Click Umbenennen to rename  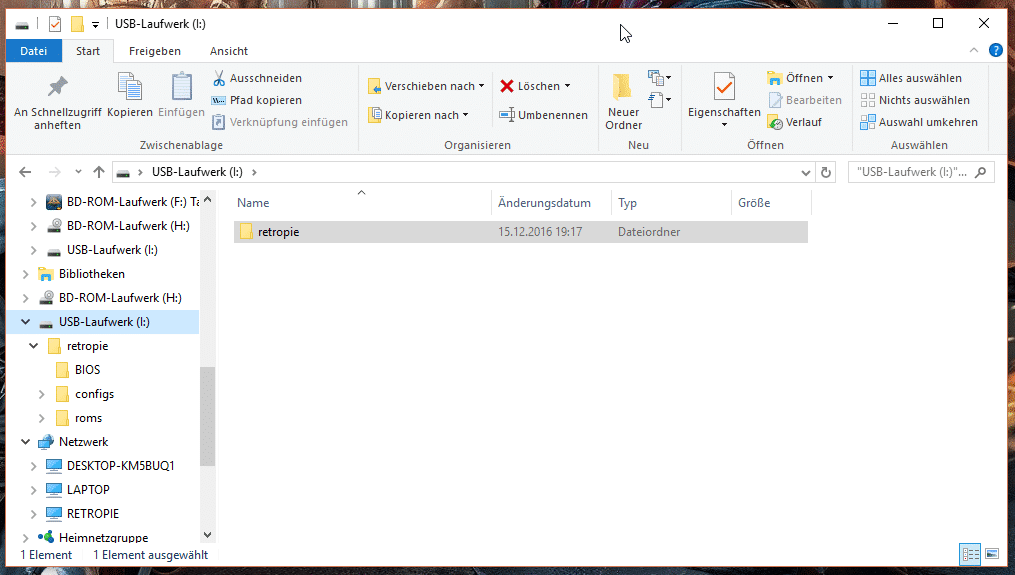(x=544, y=115)
